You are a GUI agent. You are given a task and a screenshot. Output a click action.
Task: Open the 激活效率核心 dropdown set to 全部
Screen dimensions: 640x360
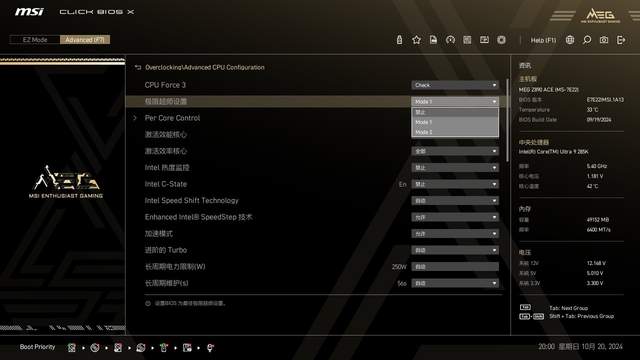tap(455, 151)
